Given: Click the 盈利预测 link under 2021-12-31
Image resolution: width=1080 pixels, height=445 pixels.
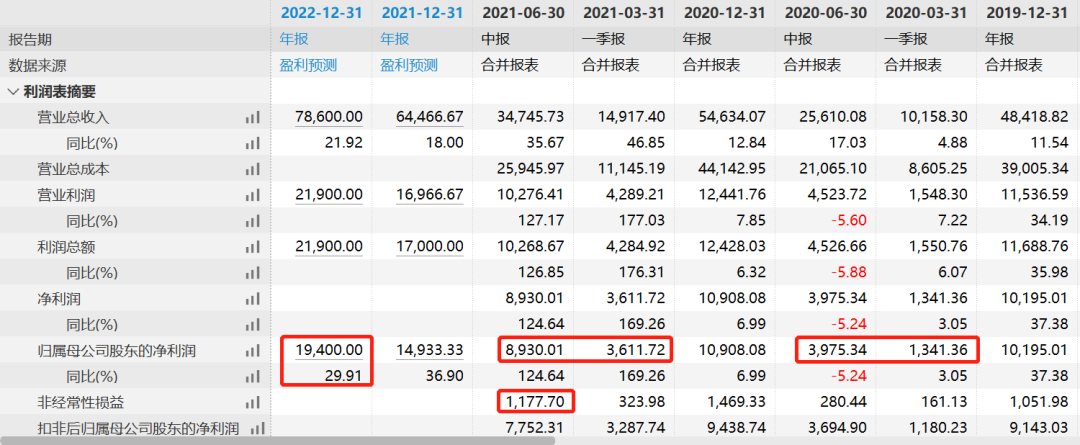Looking at the screenshot, I should (x=409, y=65).
